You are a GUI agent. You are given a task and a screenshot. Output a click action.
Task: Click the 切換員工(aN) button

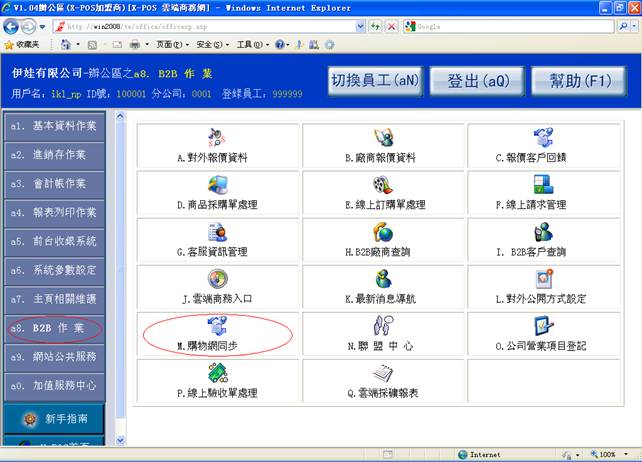[x=376, y=80]
